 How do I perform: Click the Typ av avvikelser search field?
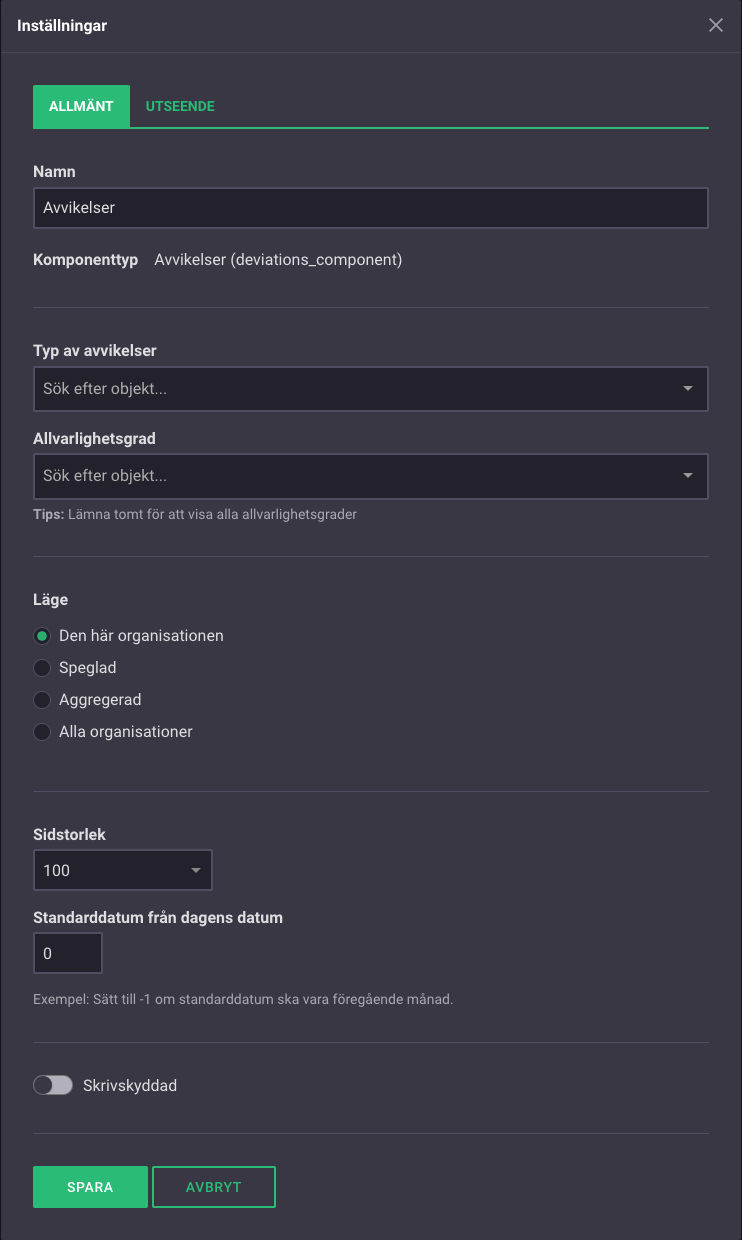pos(350,389)
